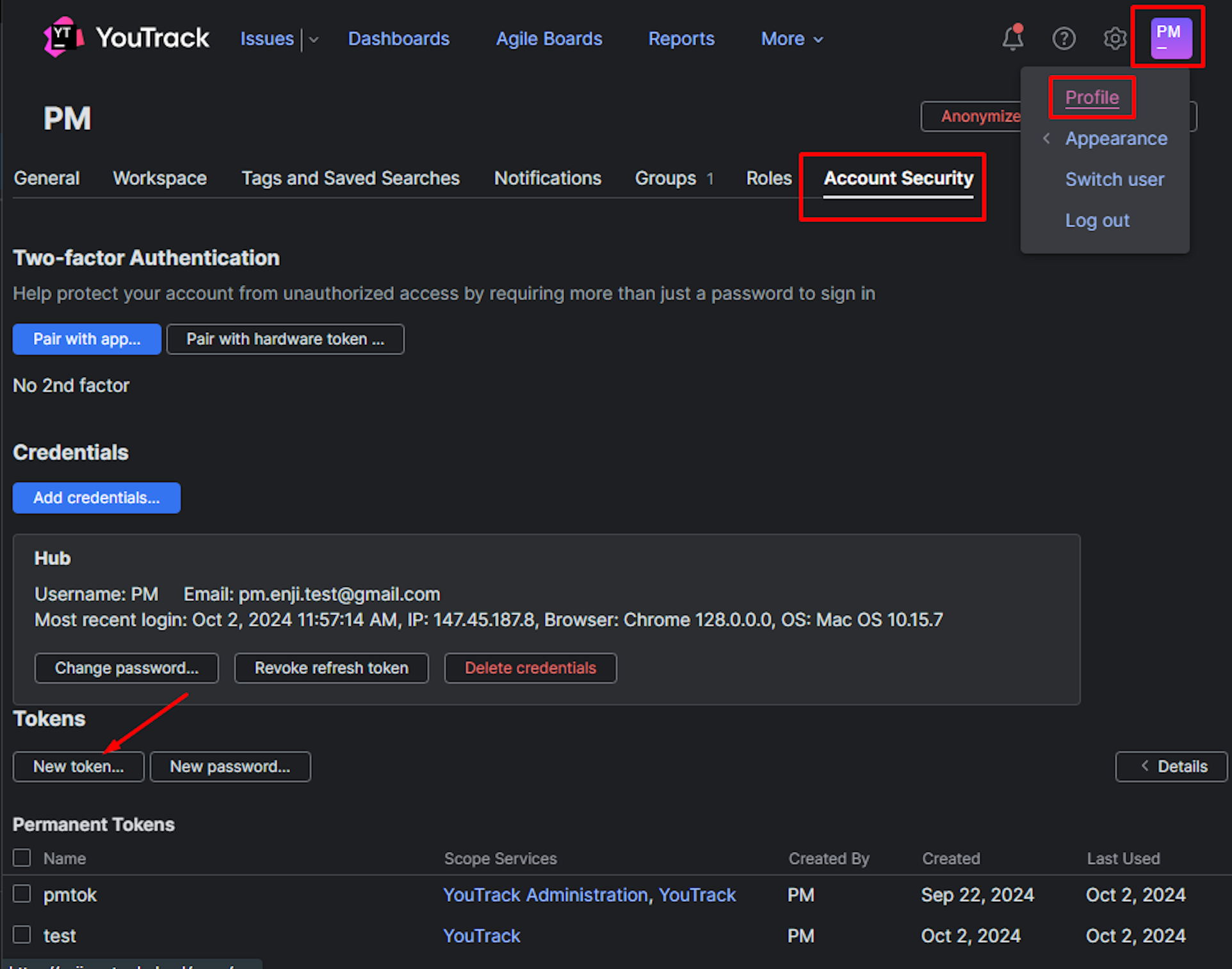Viewport: 1232px width, 969px height.
Task: Click the Created column header
Action: click(x=951, y=858)
